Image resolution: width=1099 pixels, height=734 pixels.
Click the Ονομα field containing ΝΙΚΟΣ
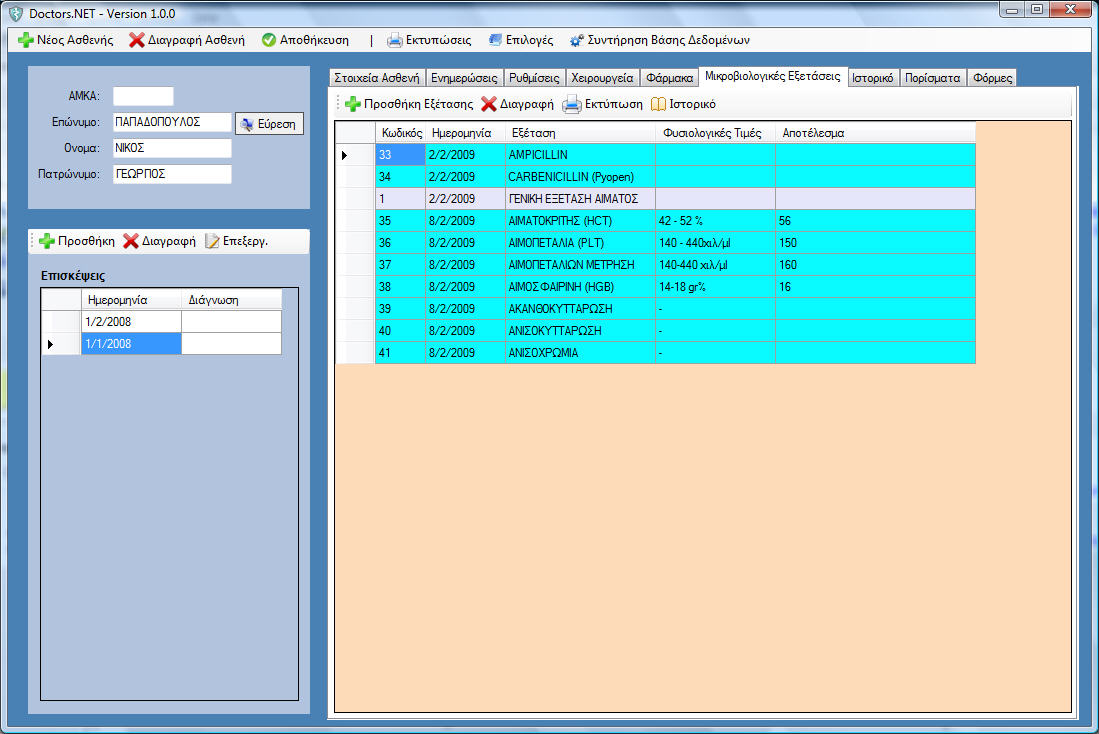click(x=172, y=148)
